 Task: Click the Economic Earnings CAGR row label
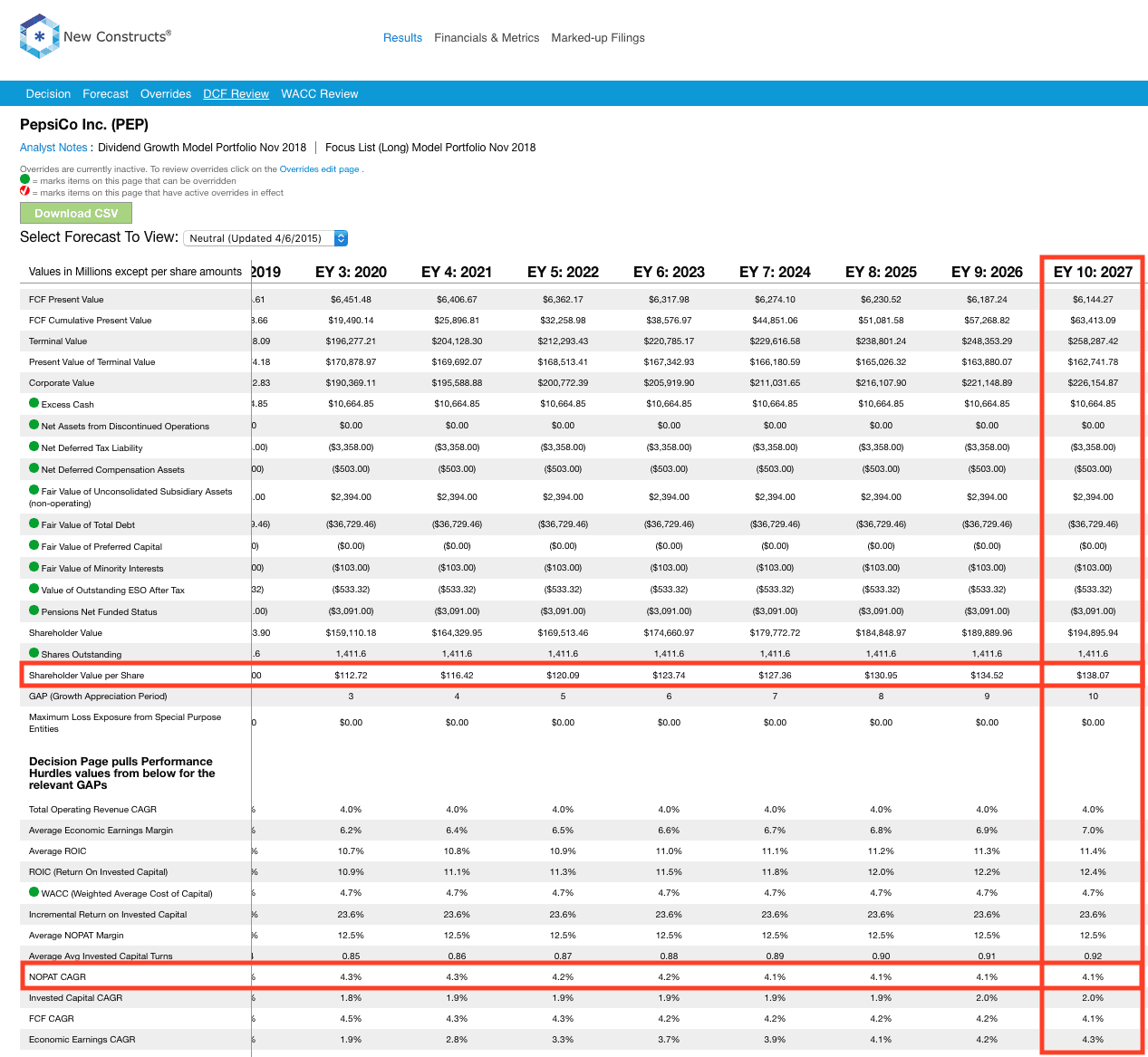[82, 1040]
